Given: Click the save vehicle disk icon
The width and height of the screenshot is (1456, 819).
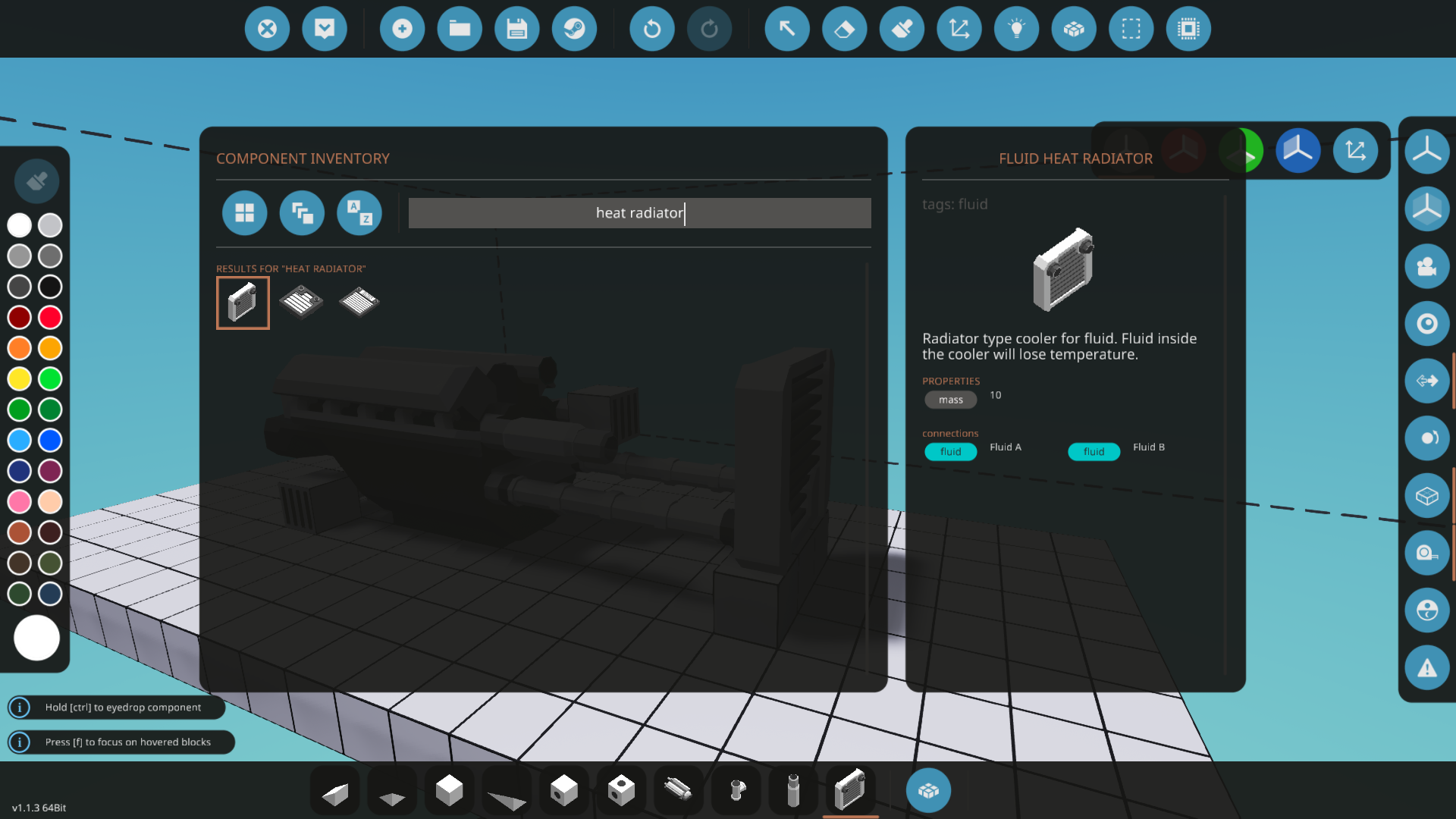Looking at the screenshot, I should click(x=516, y=29).
